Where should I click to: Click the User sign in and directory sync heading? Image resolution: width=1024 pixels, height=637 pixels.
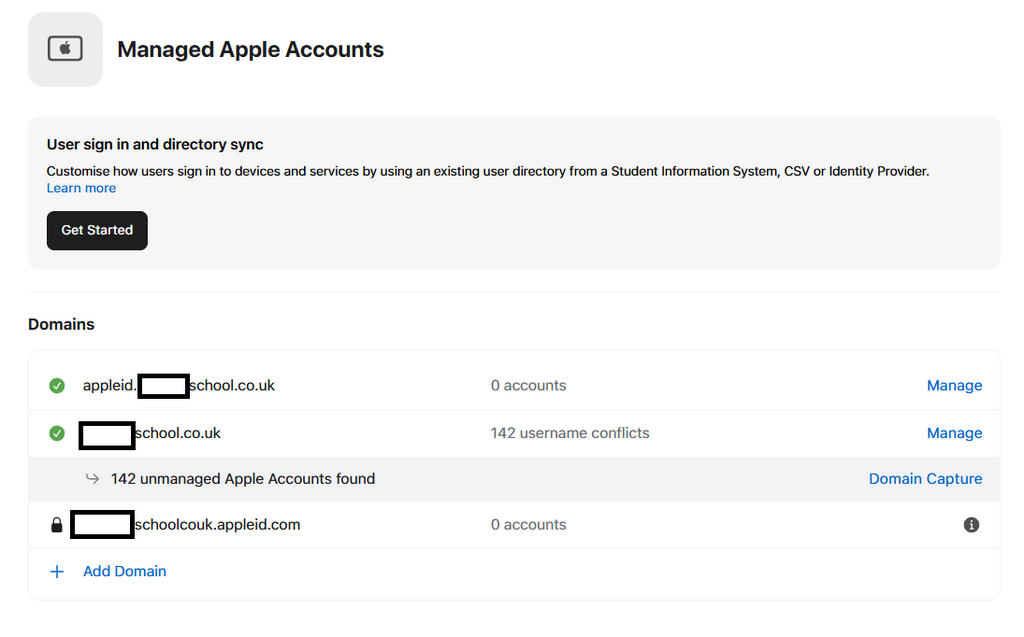click(155, 144)
